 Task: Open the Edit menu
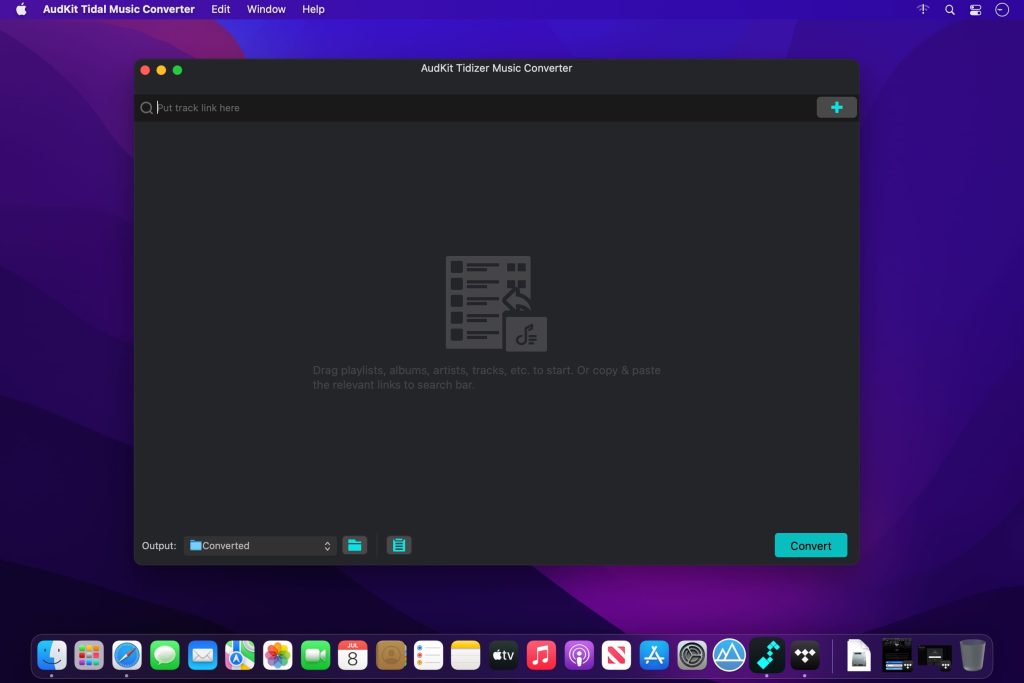tap(220, 9)
